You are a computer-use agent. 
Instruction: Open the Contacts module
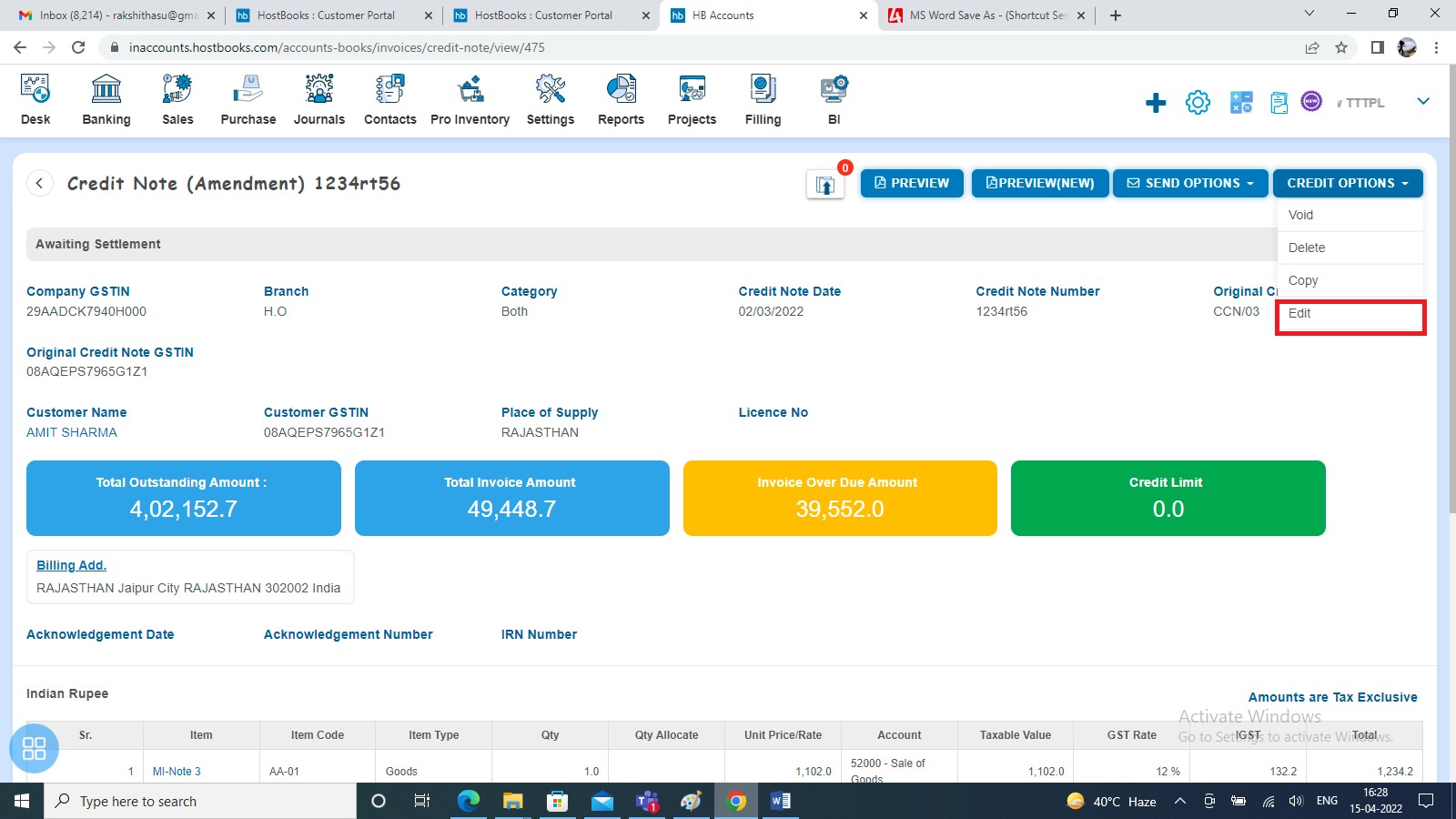(x=390, y=100)
